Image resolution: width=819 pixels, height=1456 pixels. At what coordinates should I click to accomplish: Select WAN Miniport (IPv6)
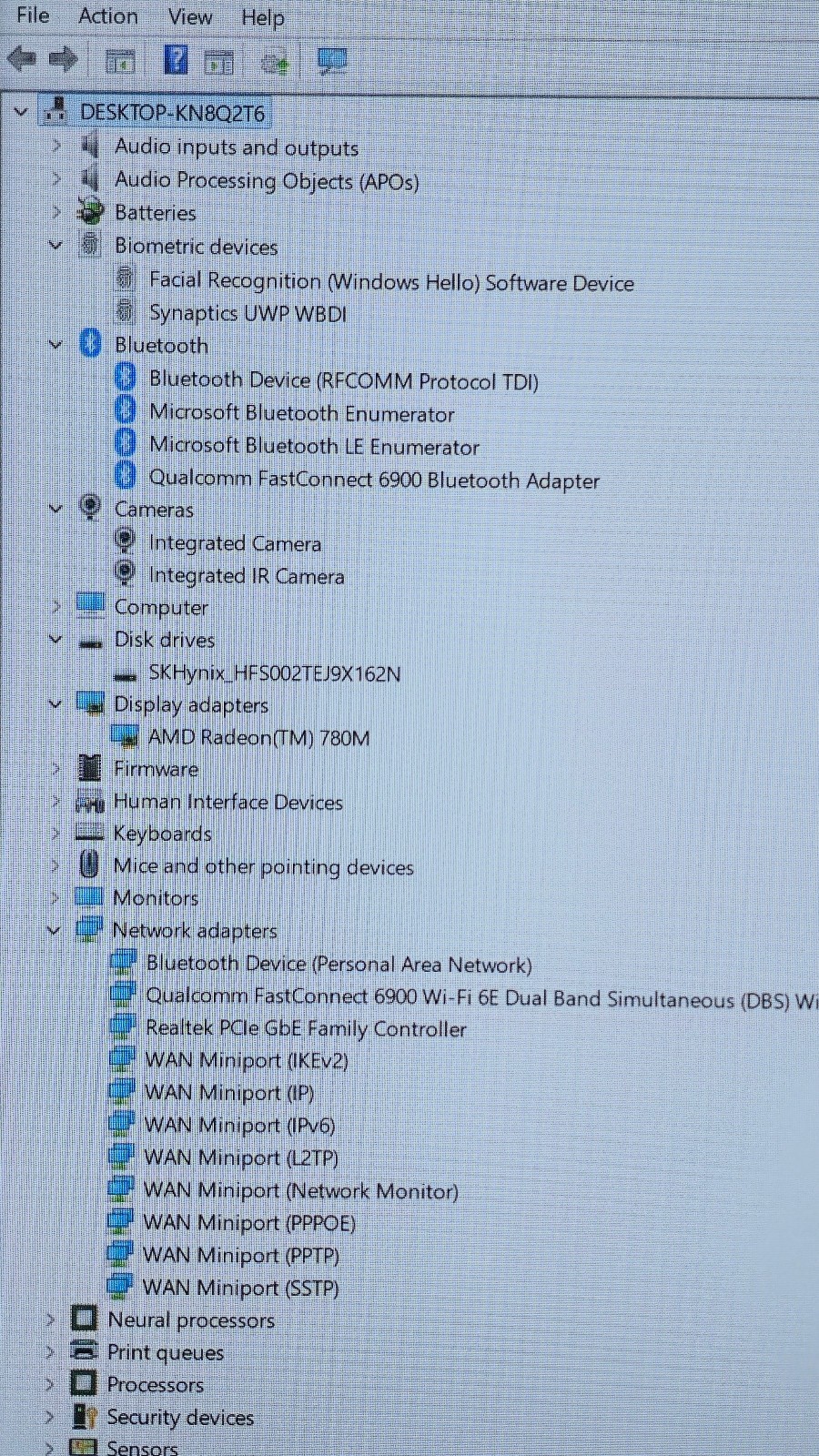240,1125
